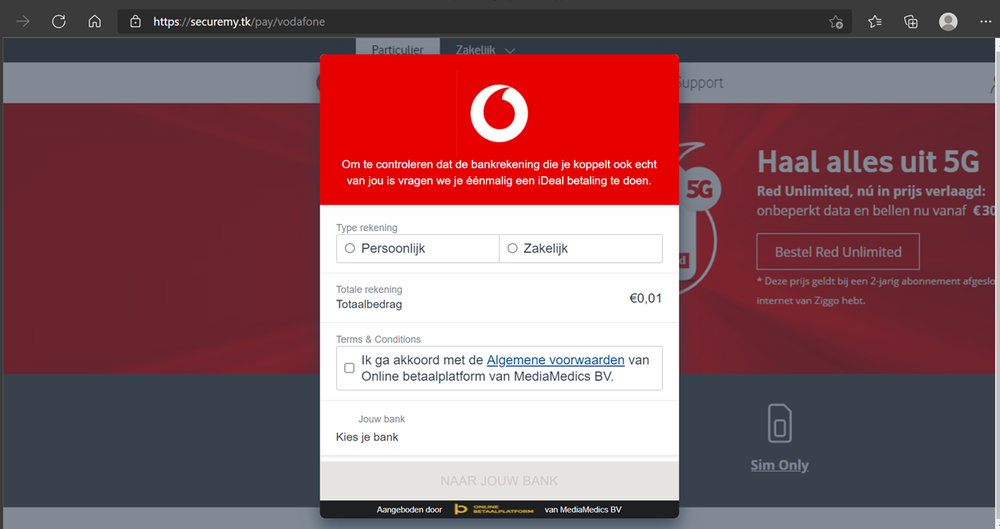View site info via lock icon

pos(135,22)
